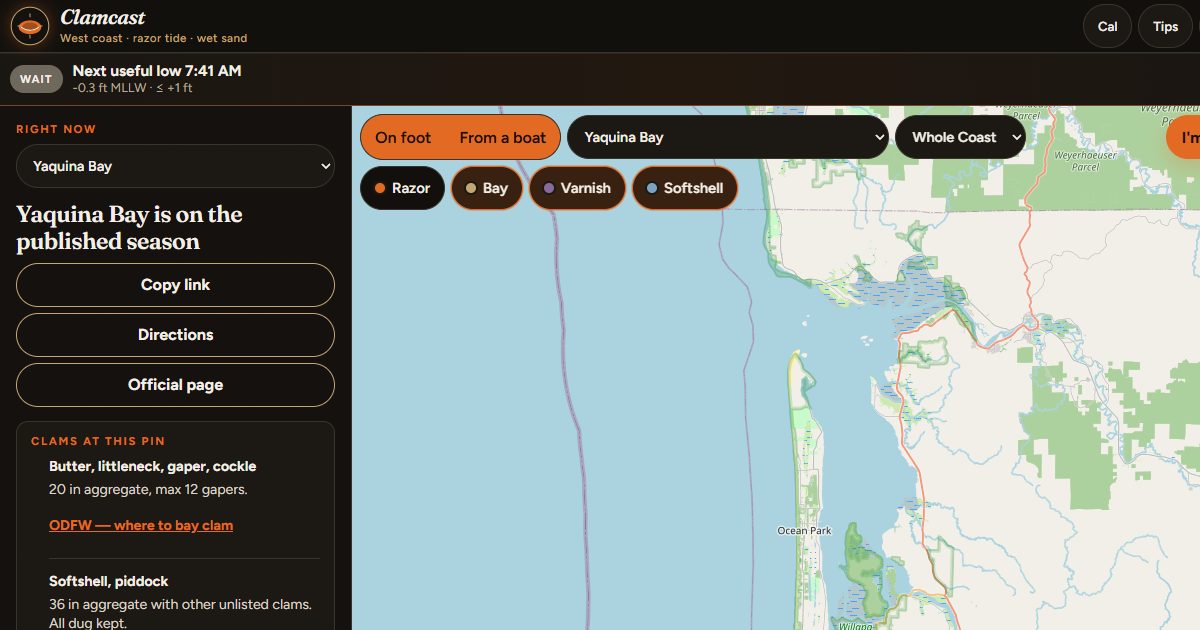Viewport: 1200px width, 630px height.
Task: Click the WAIT status badge
Action: coord(36,79)
